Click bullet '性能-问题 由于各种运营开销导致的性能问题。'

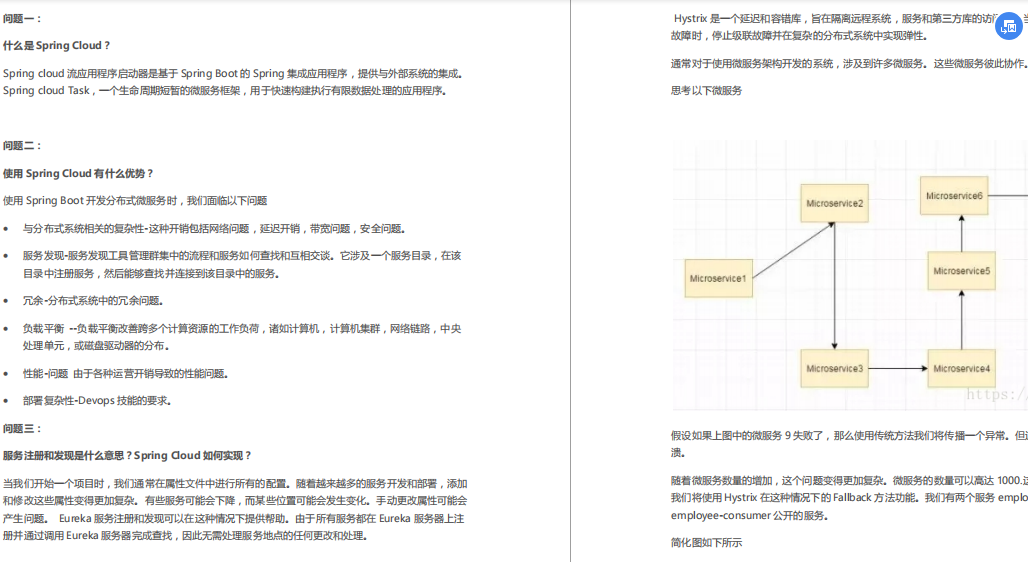coord(125,373)
